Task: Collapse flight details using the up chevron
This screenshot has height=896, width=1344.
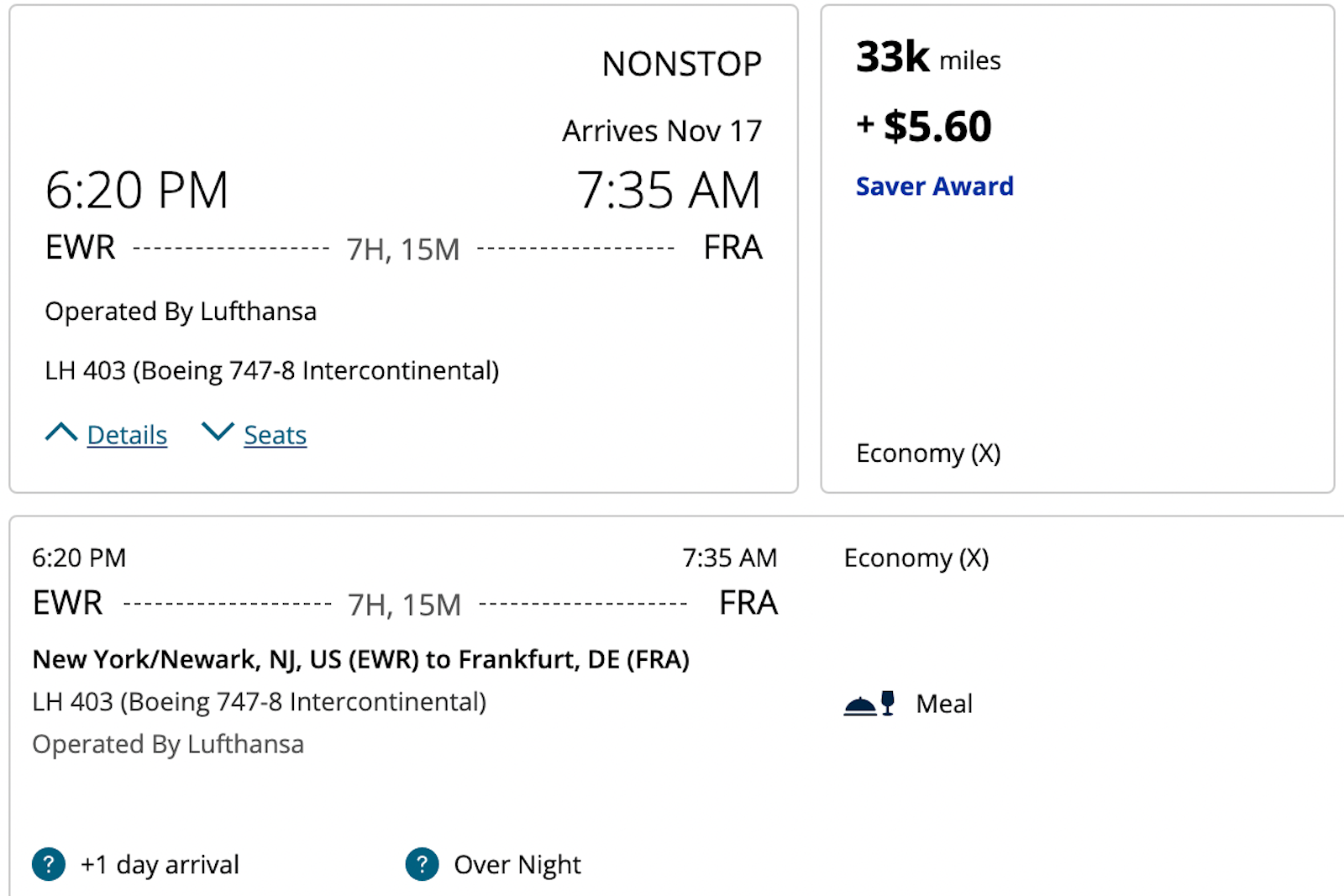Action: point(60,432)
